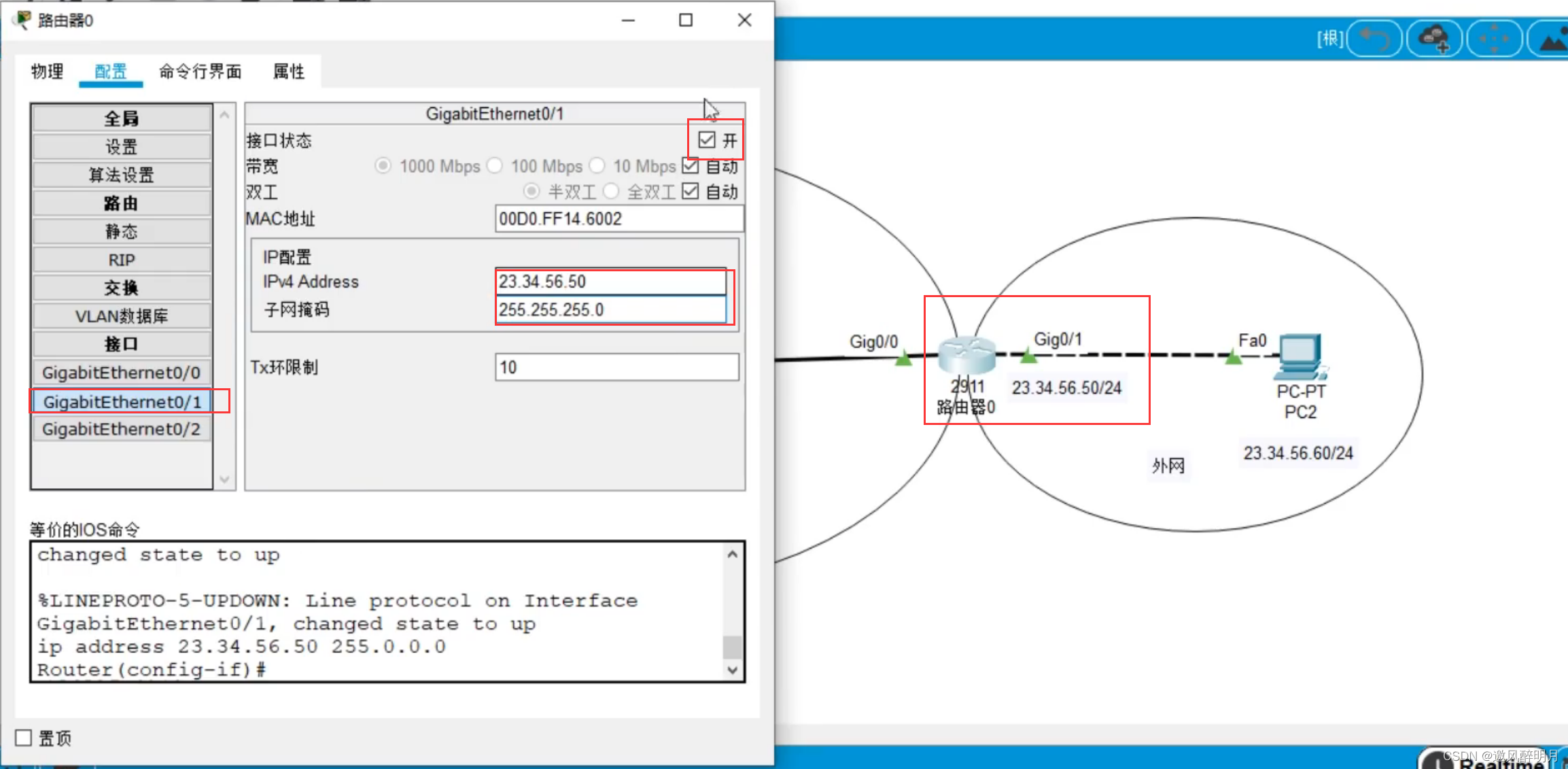Select the 2911 router icon
The height and width of the screenshot is (769, 1568).
click(x=966, y=356)
